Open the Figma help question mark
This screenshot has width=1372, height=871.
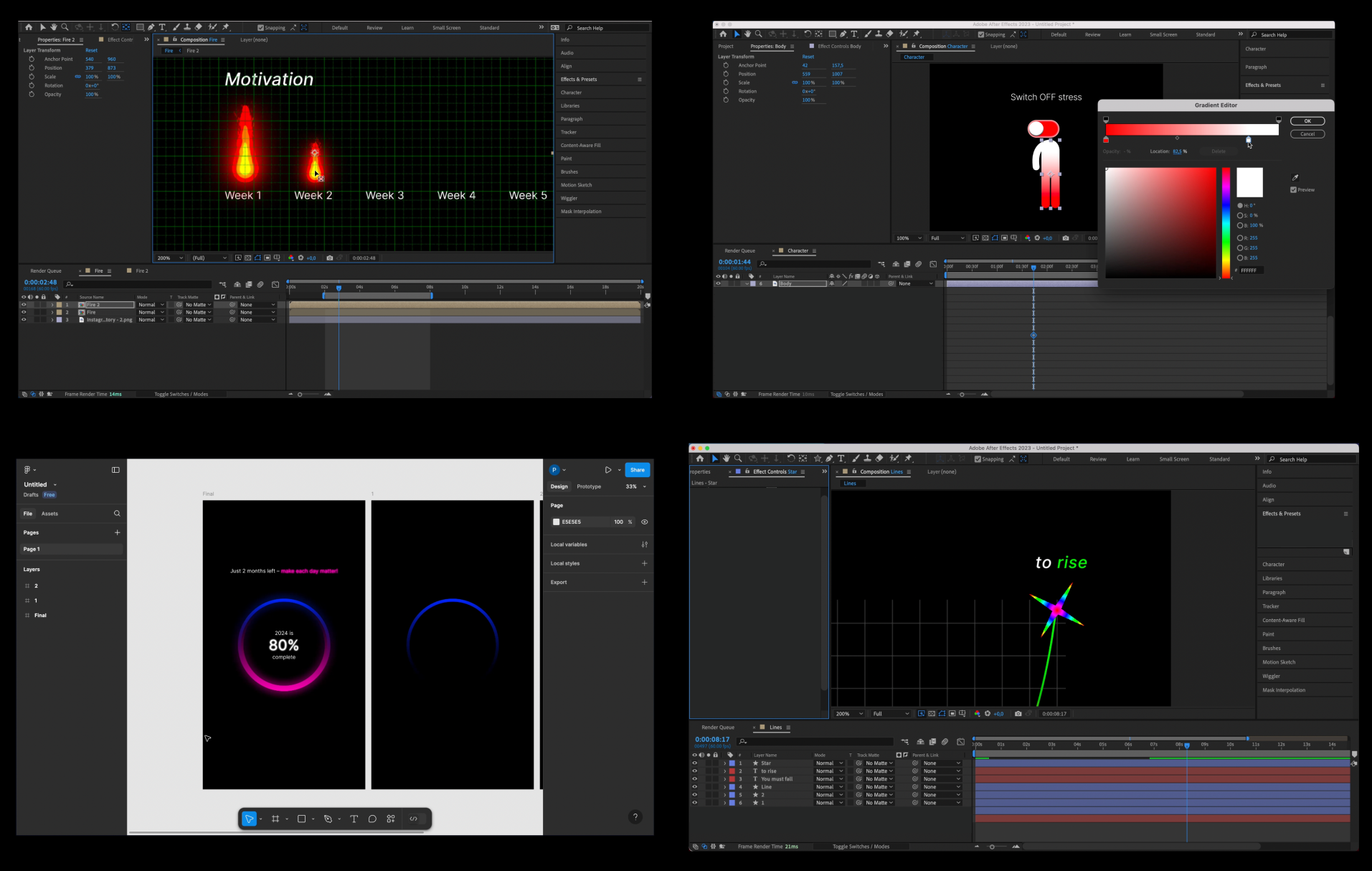point(635,816)
